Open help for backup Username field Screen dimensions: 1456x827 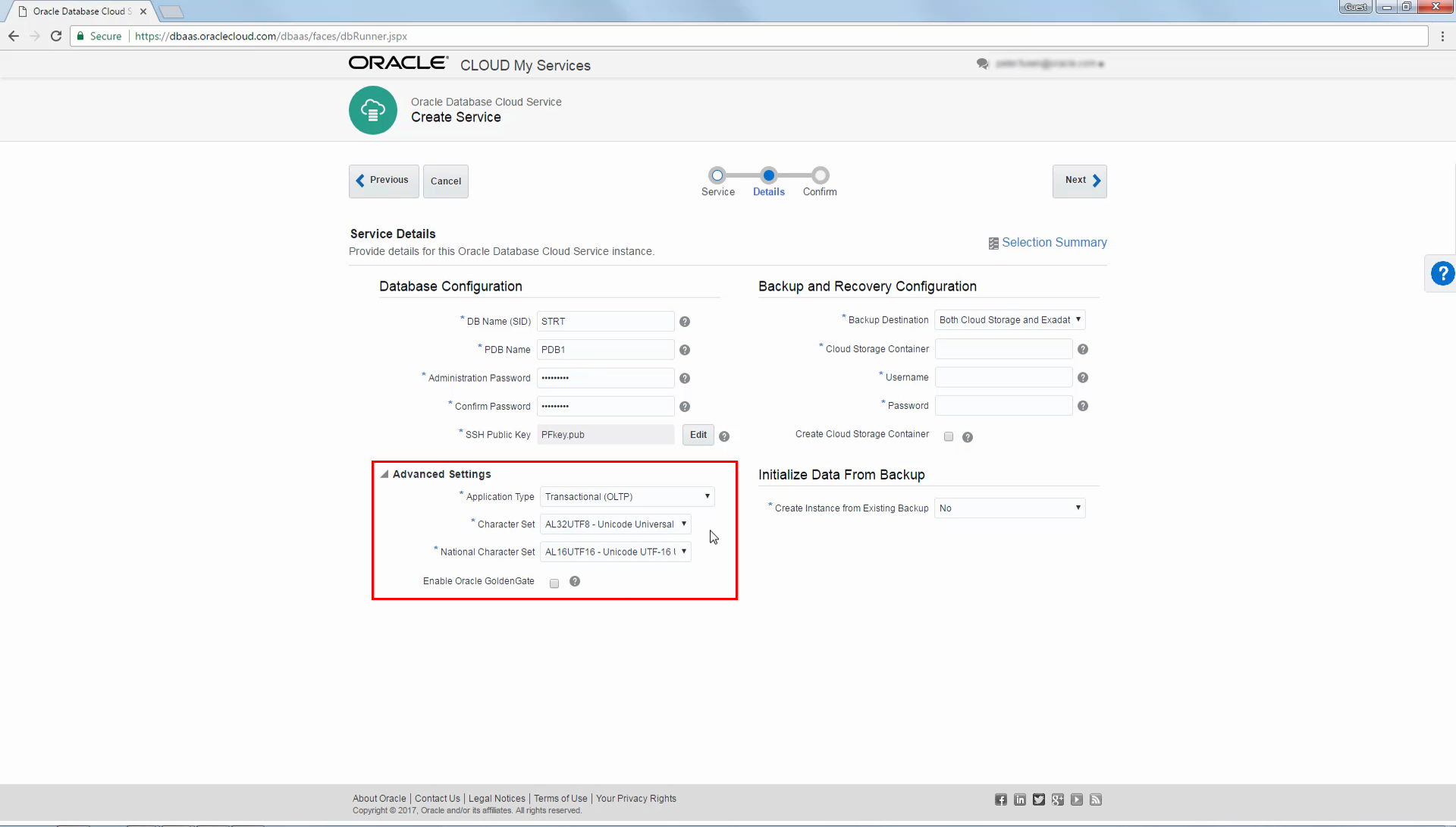1083,378
